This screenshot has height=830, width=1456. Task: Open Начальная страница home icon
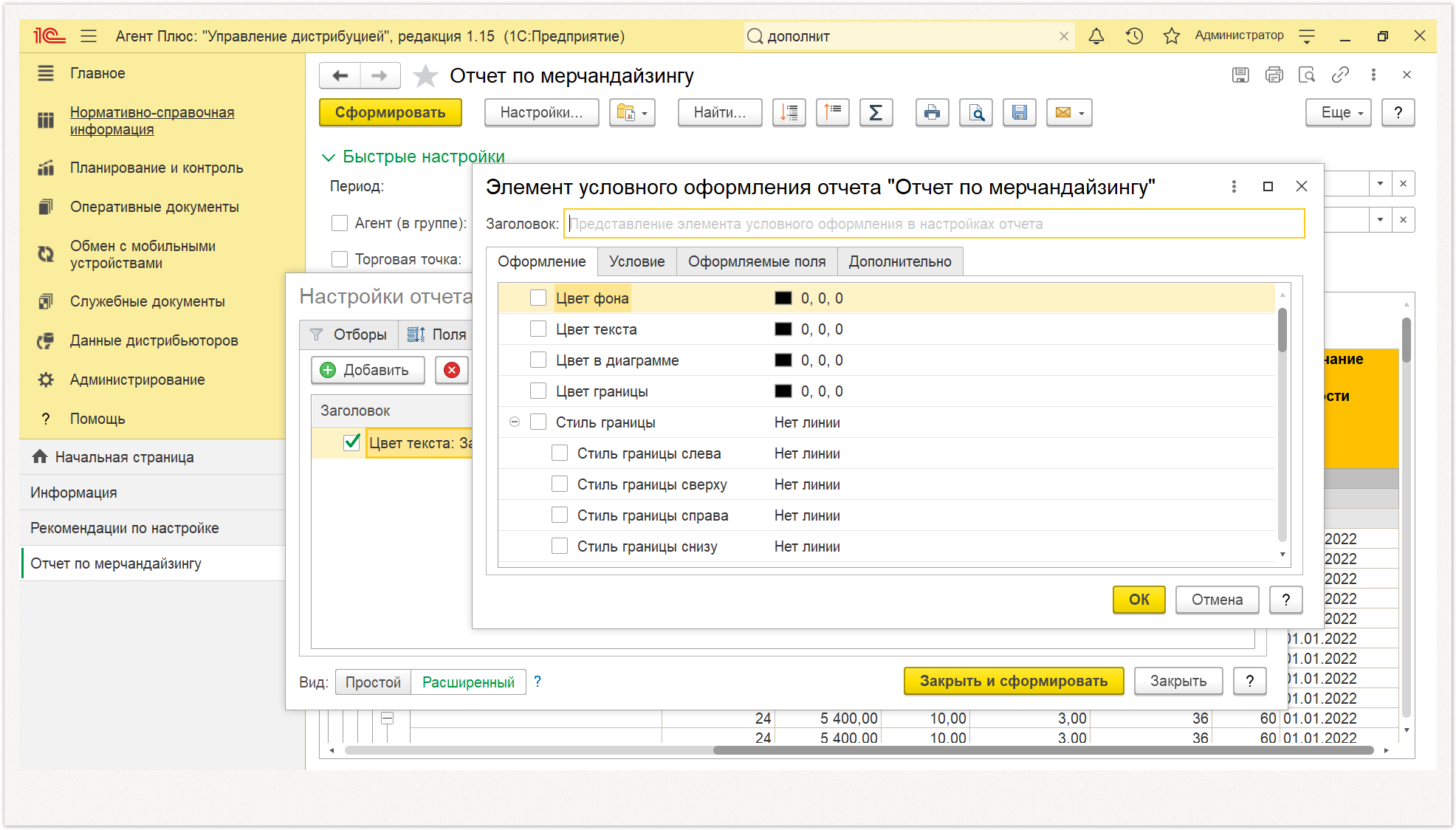point(40,457)
